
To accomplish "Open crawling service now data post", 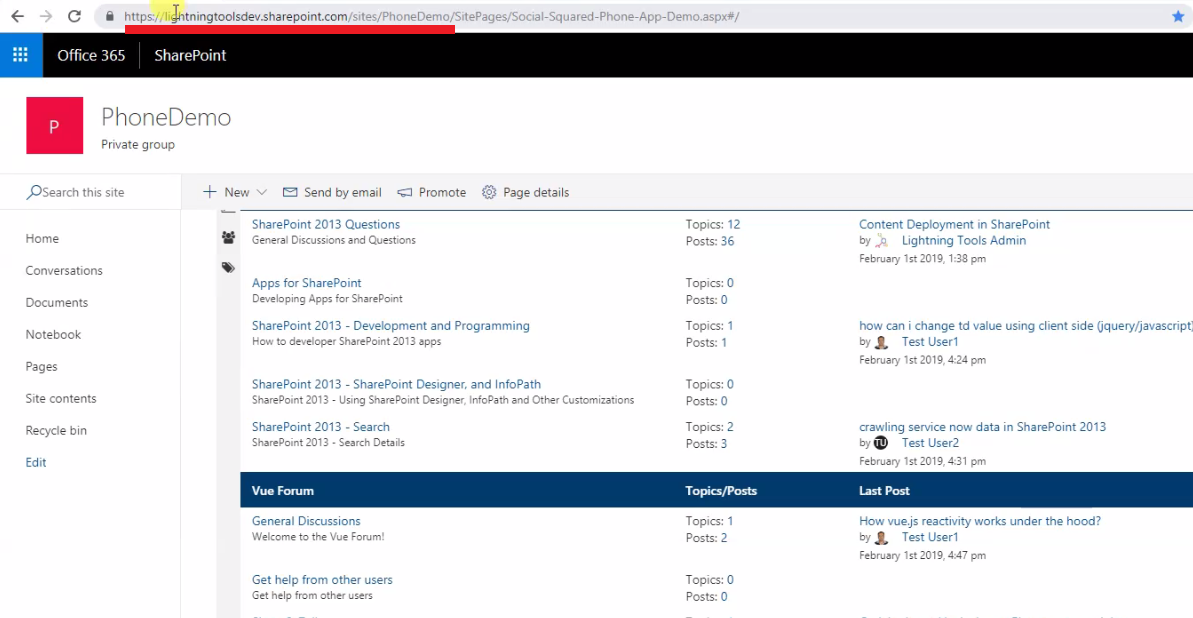I will coord(982,427).
